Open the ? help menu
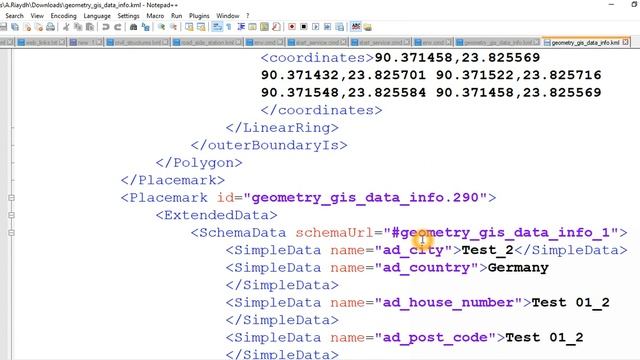 (x=247, y=16)
